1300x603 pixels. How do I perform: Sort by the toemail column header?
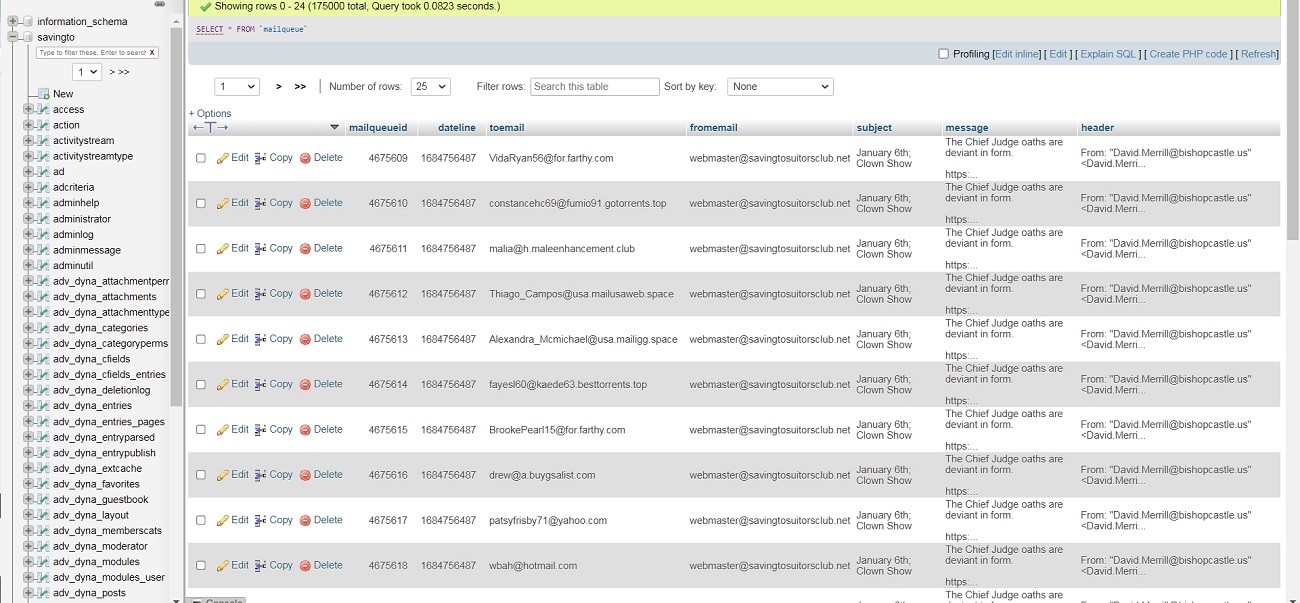point(507,128)
